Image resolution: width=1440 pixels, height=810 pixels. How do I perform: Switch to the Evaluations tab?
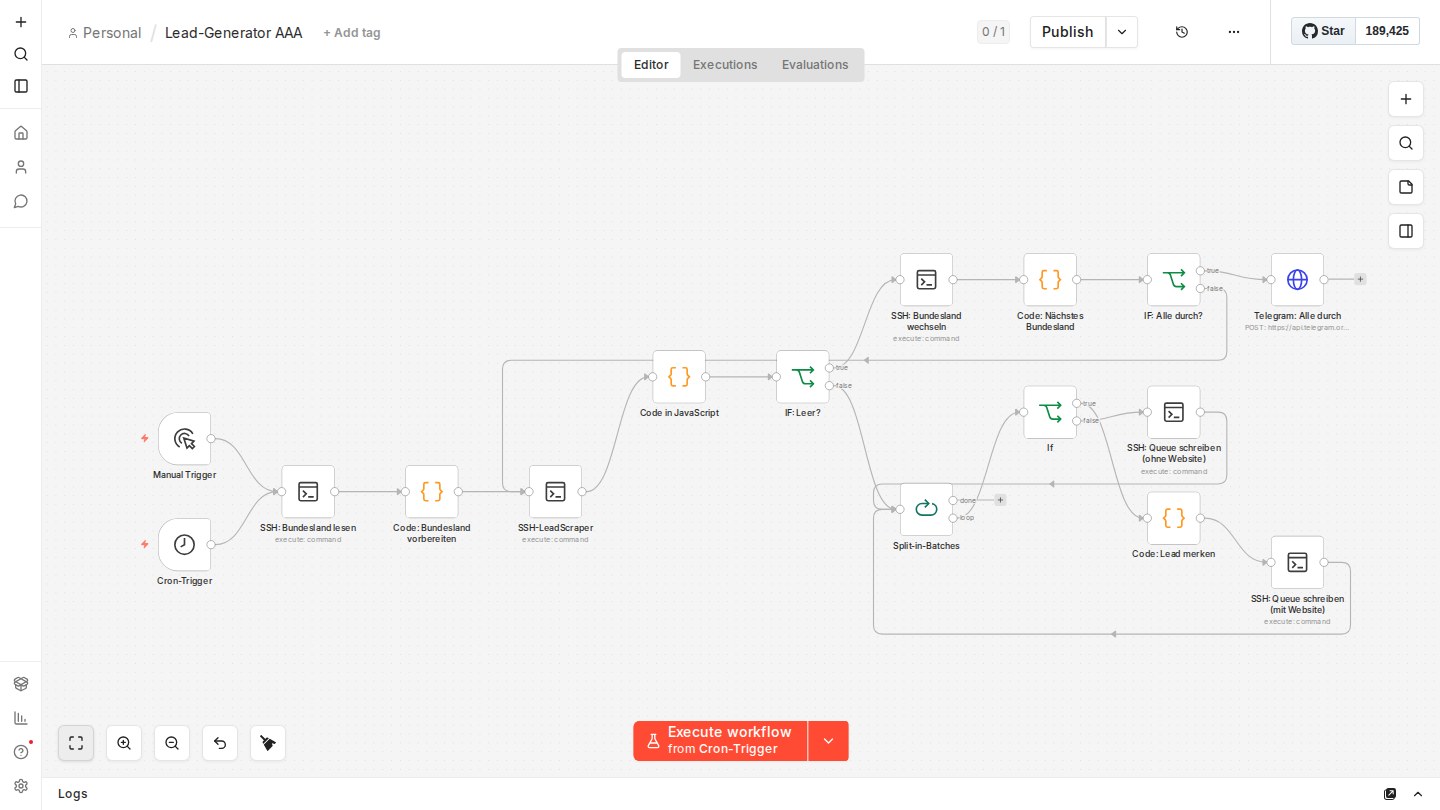(815, 65)
